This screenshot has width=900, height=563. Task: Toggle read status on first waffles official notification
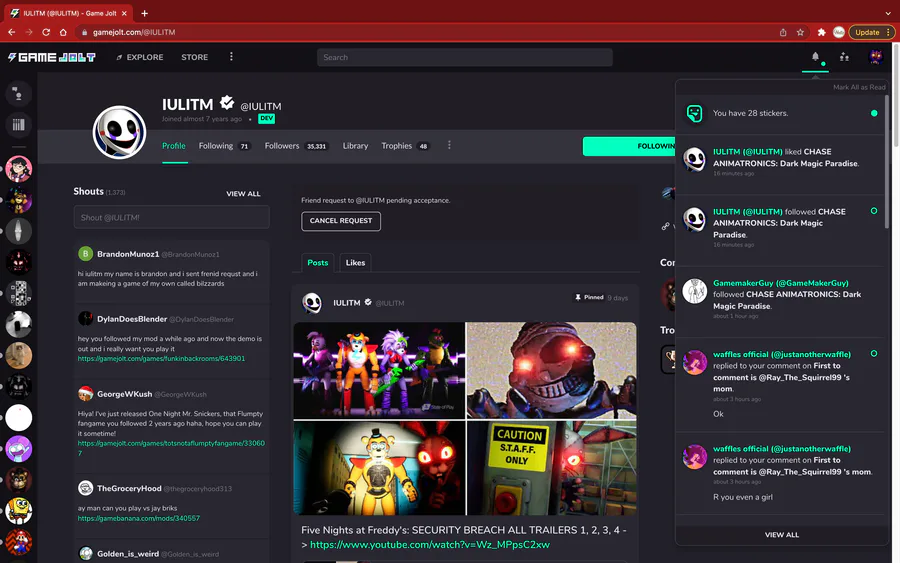[874, 354]
